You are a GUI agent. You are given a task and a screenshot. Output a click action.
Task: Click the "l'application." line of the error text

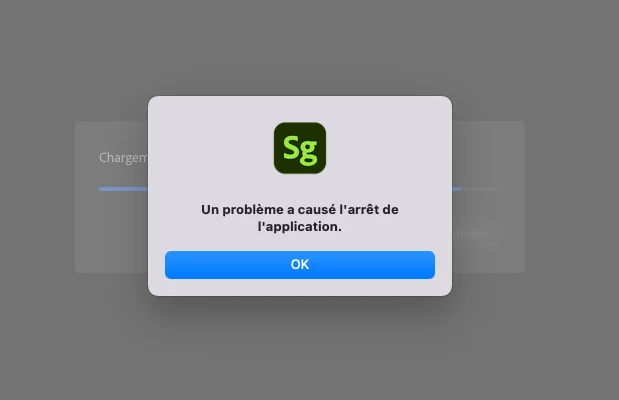[x=300, y=227]
